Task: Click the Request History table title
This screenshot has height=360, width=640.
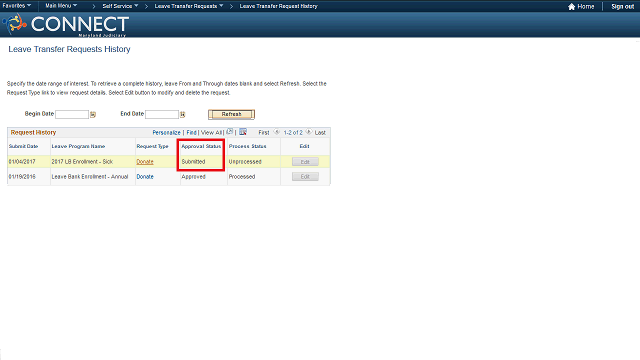Action: click(x=33, y=133)
